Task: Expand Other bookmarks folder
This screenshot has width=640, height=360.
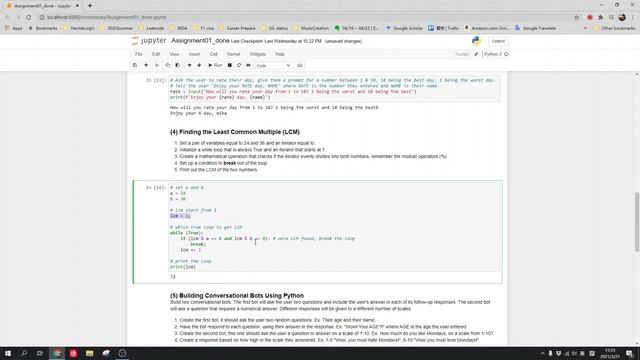Action: (x=614, y=28)
